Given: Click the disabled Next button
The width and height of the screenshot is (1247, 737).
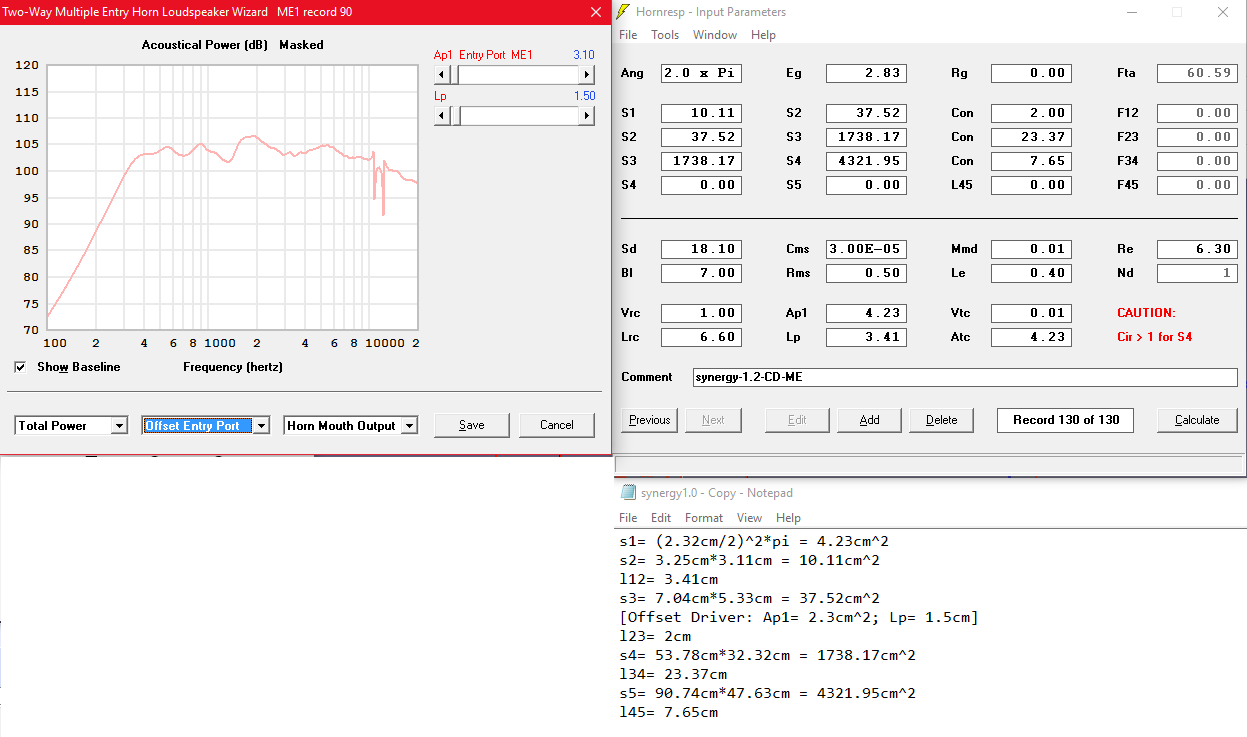Looking at the screenshot, I should pos(713,420).
